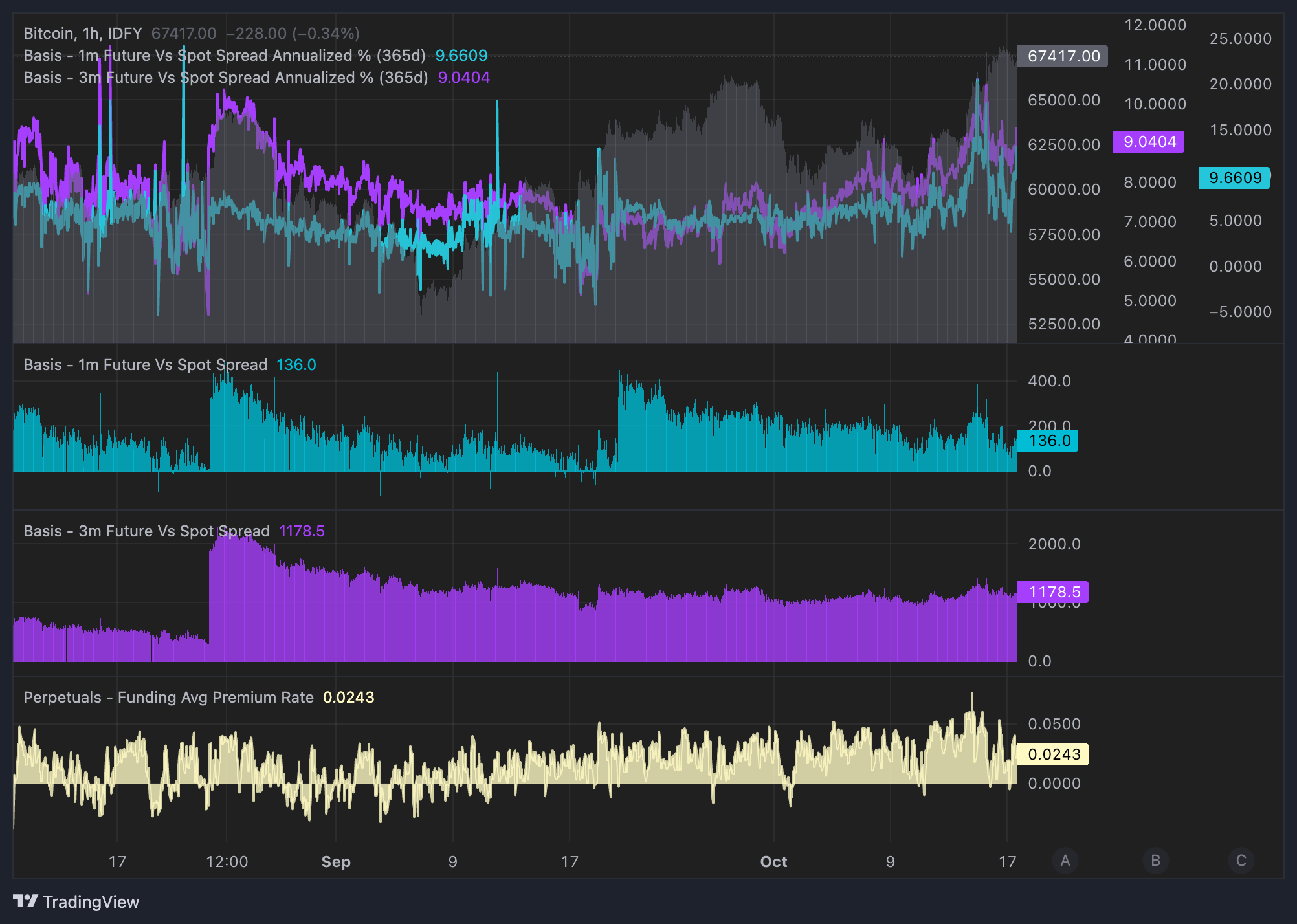
Task: Open the Bitcoin, 1h, IDFY symbol title
Action: (x=83, y=34)
